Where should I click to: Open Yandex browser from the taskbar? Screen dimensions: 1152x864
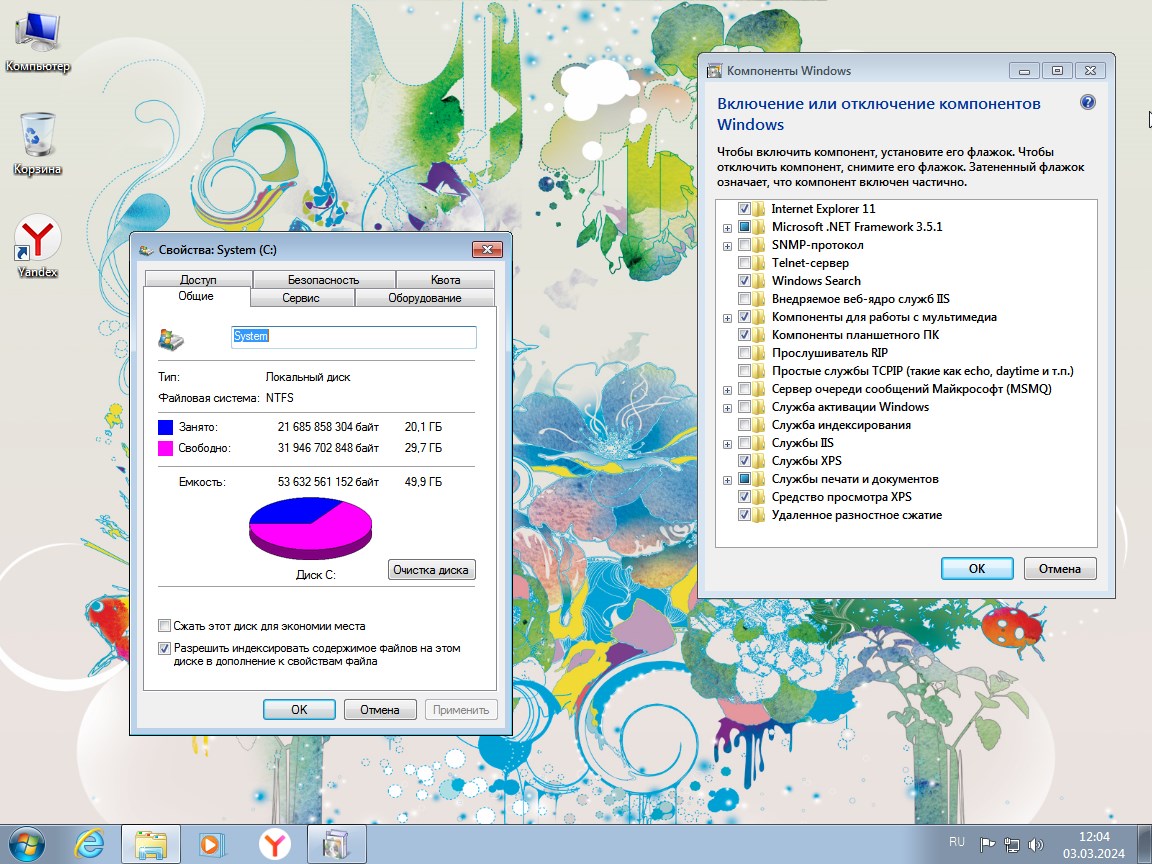pos(274,844)
